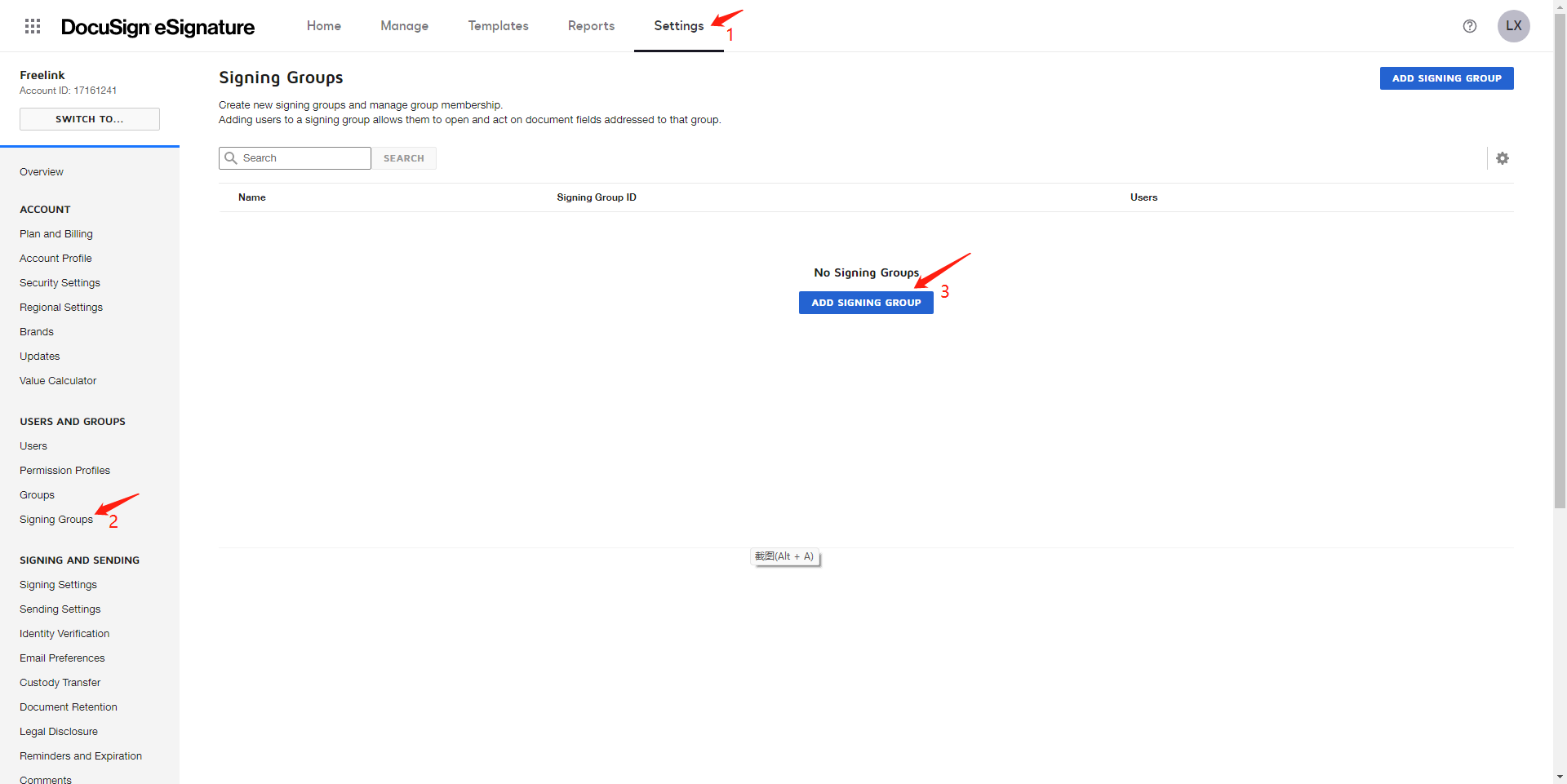
Task: Sort by the Name column header
Action: [x=251, y=197]
